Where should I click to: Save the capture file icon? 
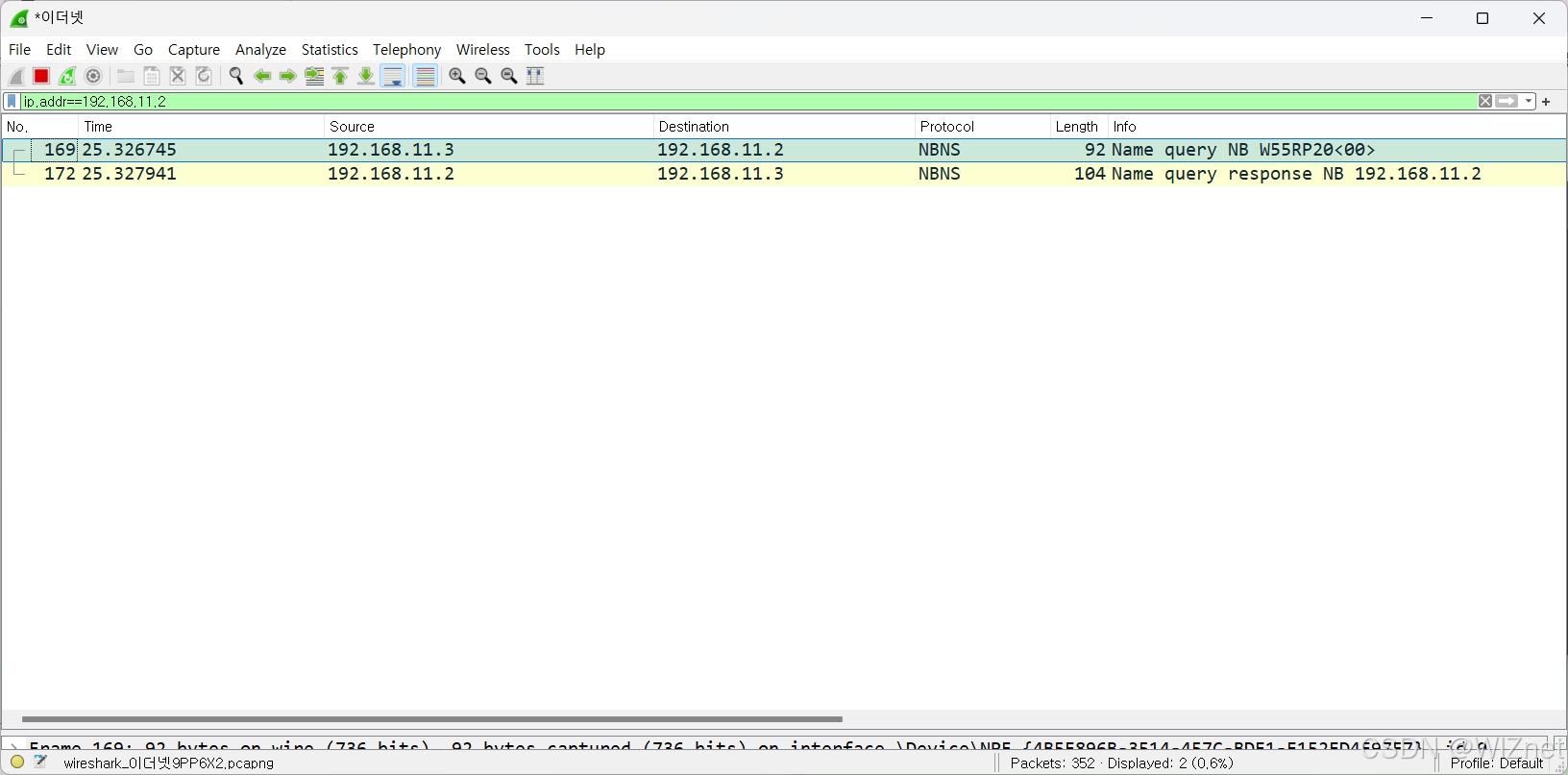[x=152, y=76]
